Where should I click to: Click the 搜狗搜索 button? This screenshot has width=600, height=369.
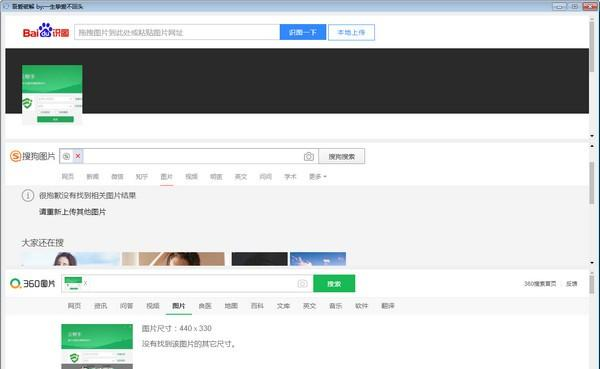point(341,157)
